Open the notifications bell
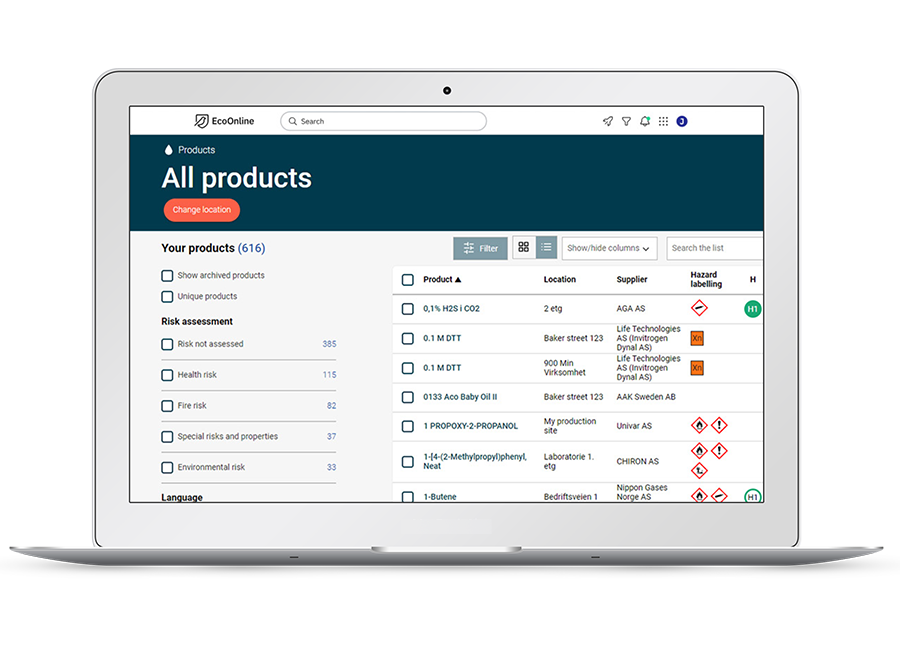The width and height of the screenshot is (900, 650). pyautogui.click(x=645, y=121)
